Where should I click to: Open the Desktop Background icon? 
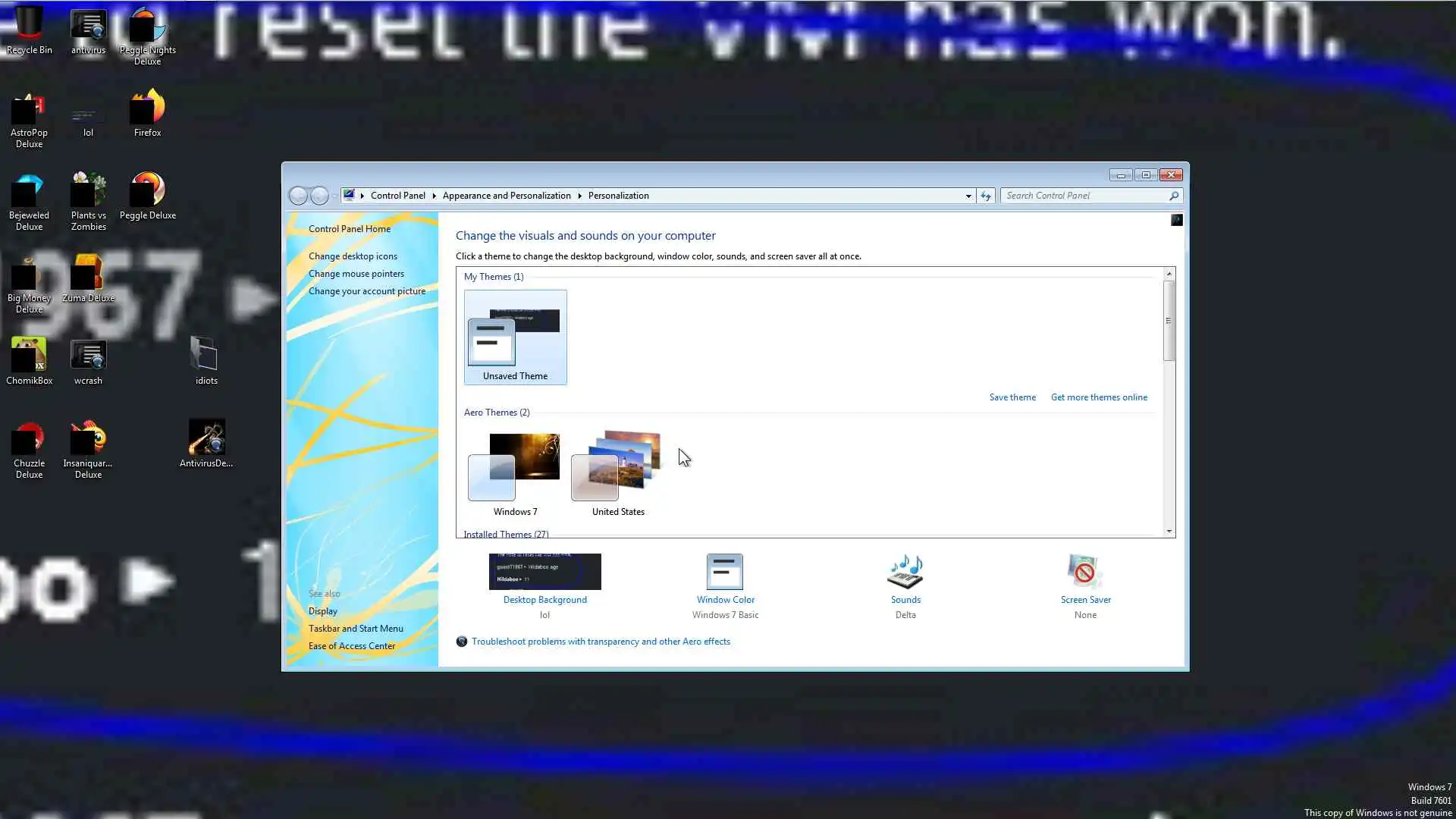(x=544, y=573)
